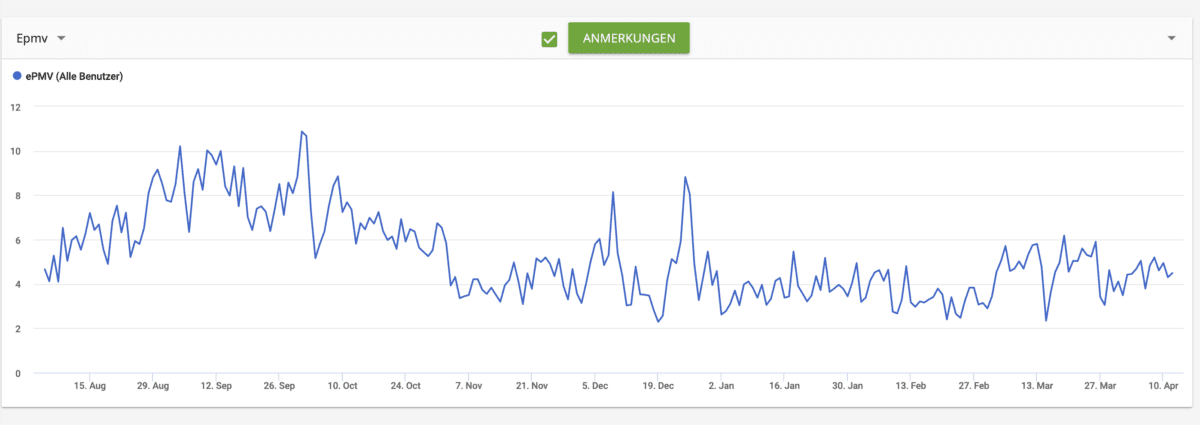Click the 10. Apr date label
Viewport: 1200px width, 425px height.
(x=1162, y=385)
